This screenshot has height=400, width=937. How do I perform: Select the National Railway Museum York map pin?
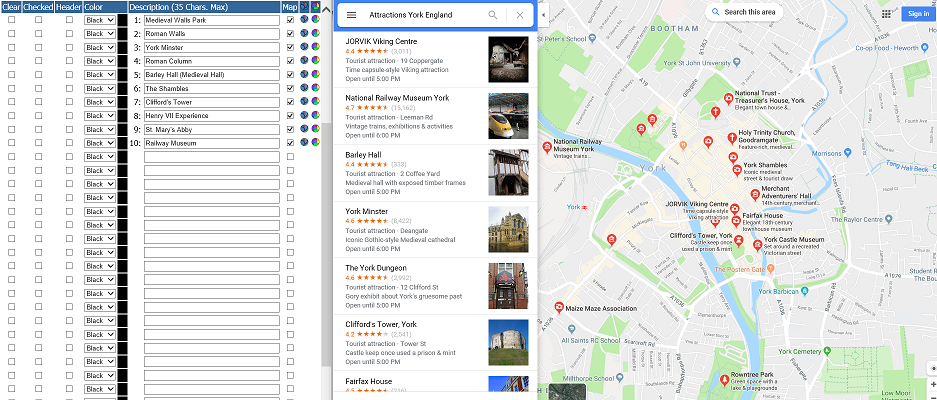coord(546,146)
